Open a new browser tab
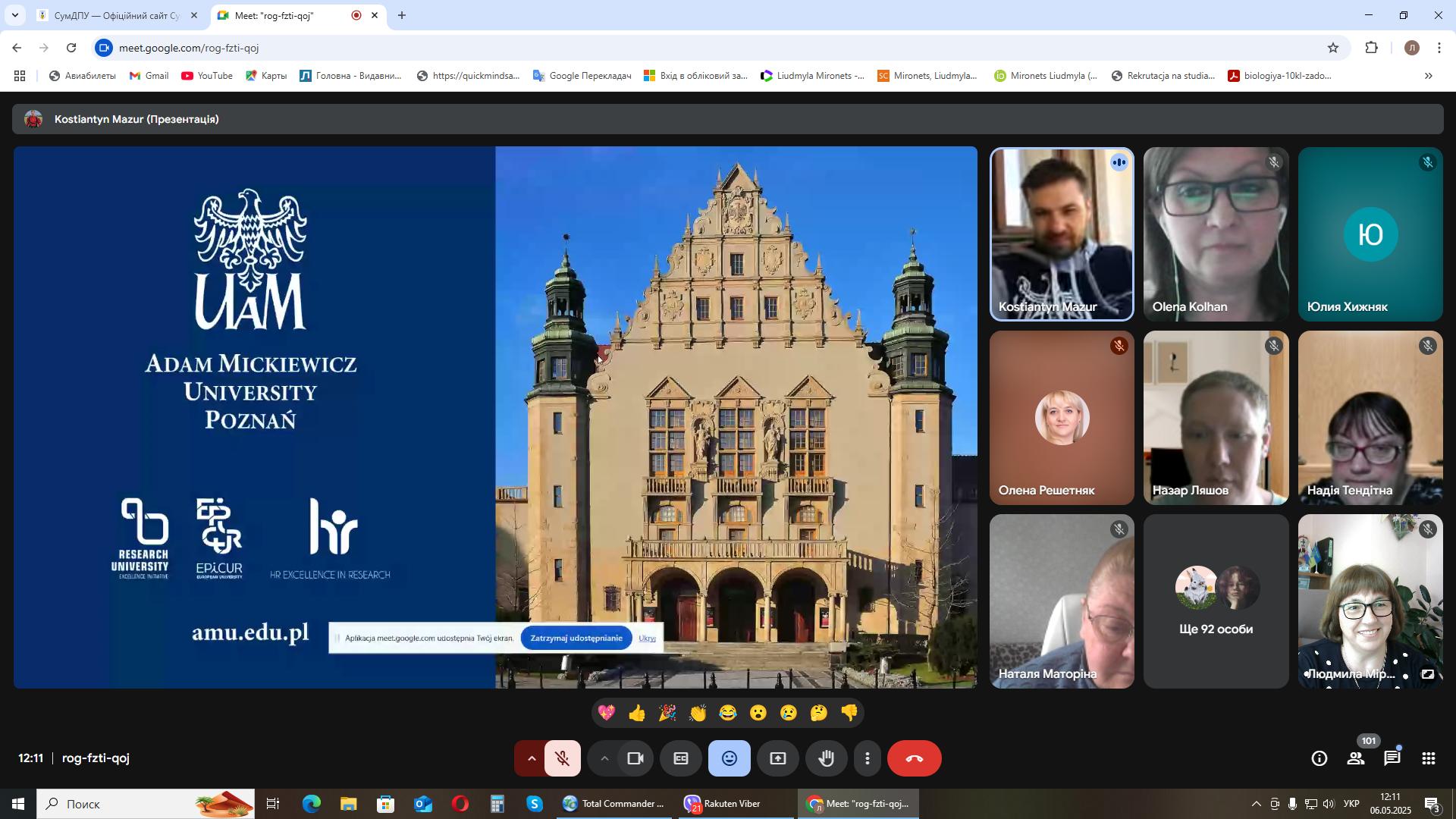The height and width of the screenshot is (819, 1456). [x=402, y=15]
